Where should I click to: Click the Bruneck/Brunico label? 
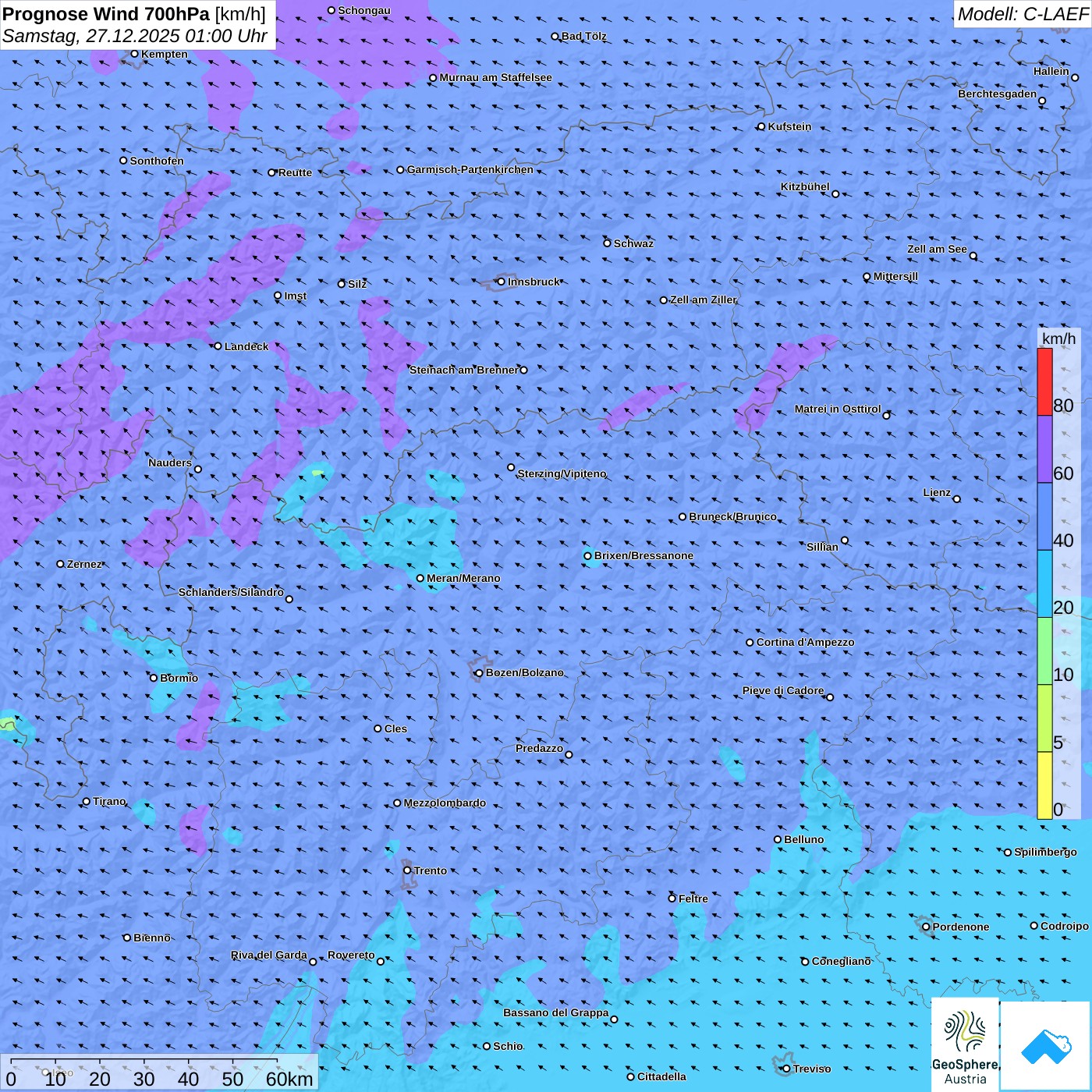point(732,516)
